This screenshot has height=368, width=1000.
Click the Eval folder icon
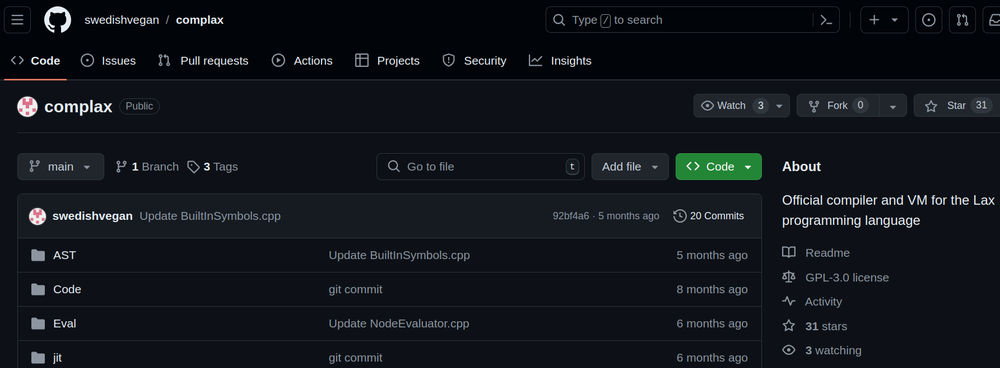coord(38,323)
